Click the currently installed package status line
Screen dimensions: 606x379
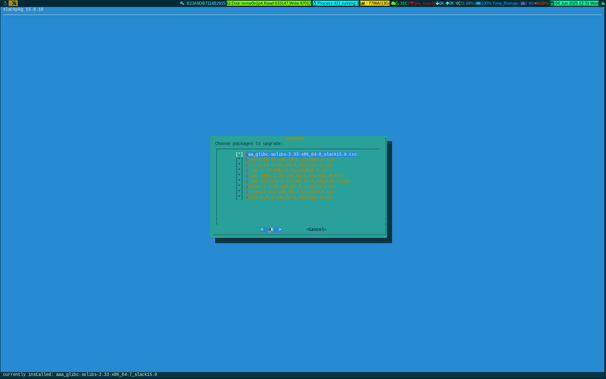80,374
